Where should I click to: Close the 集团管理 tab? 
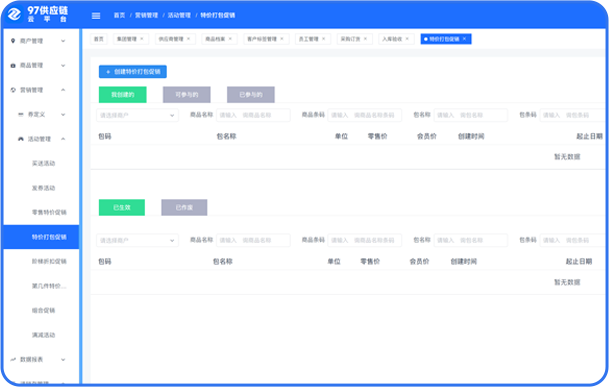(142, 39)
